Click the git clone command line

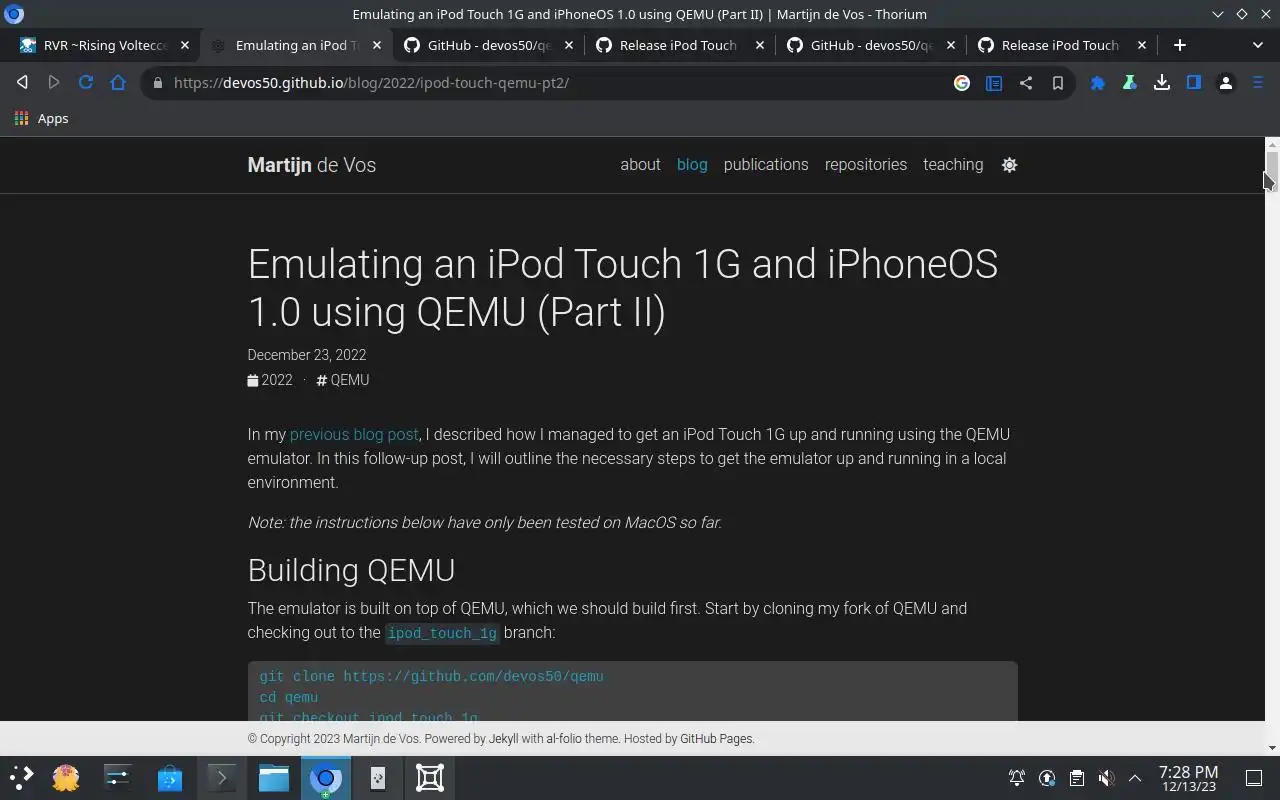pyautogui.click(x=431, y=677)
